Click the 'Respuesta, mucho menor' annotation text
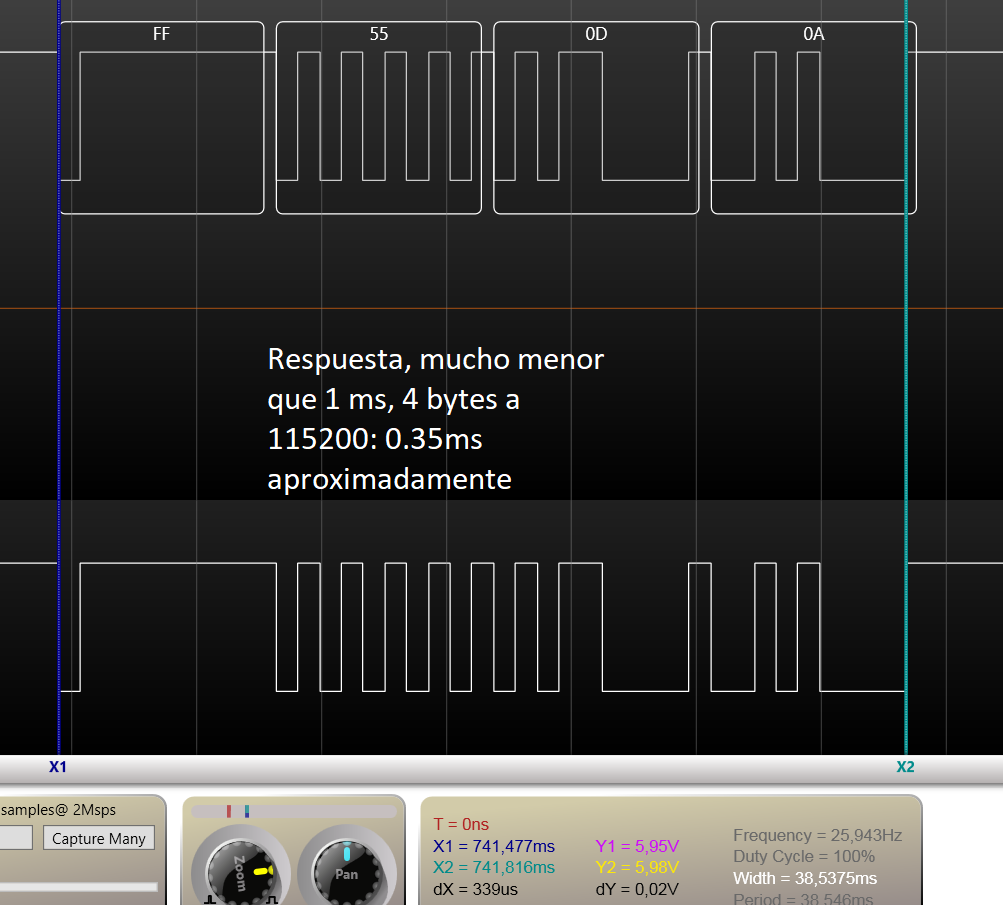Screen dimensions: 1003x905 (x=435, y=359)
